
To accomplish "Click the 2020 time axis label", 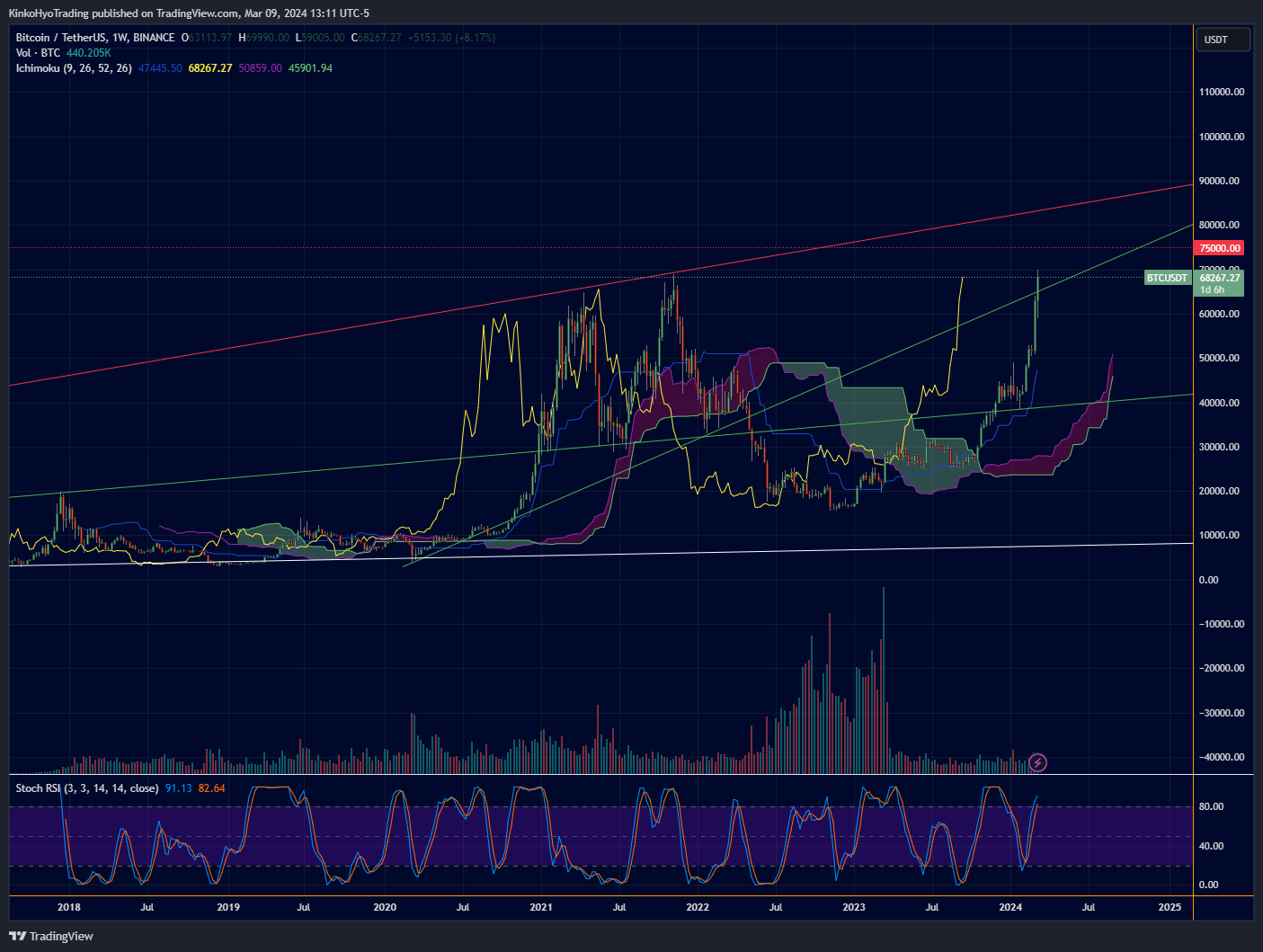I will coord(385,908).
